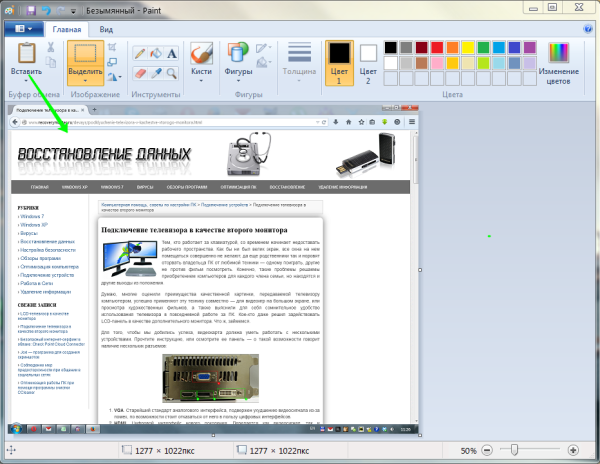Click the Save icon in quick access toolbar
This screenshot has width=600, height=464.
[x=31, y=8]
